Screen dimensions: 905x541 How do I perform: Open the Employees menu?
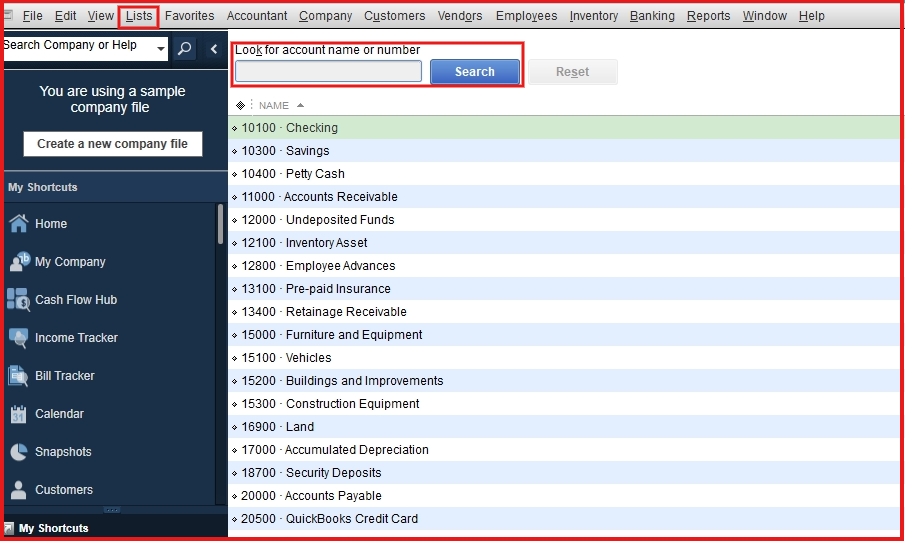(x=526, y=16)
